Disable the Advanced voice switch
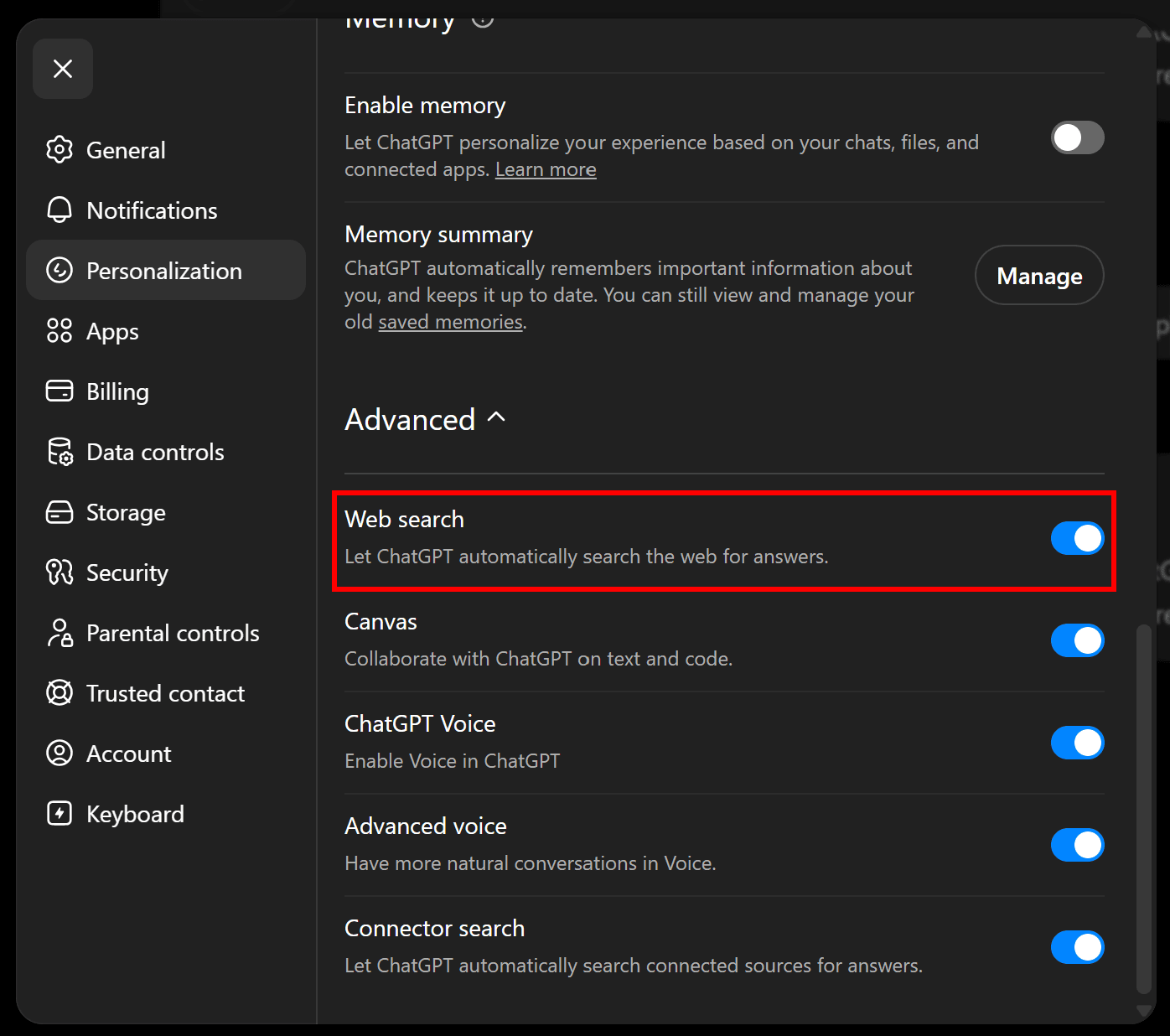Screen dimensions: 1170x1036 [1077, 845]
